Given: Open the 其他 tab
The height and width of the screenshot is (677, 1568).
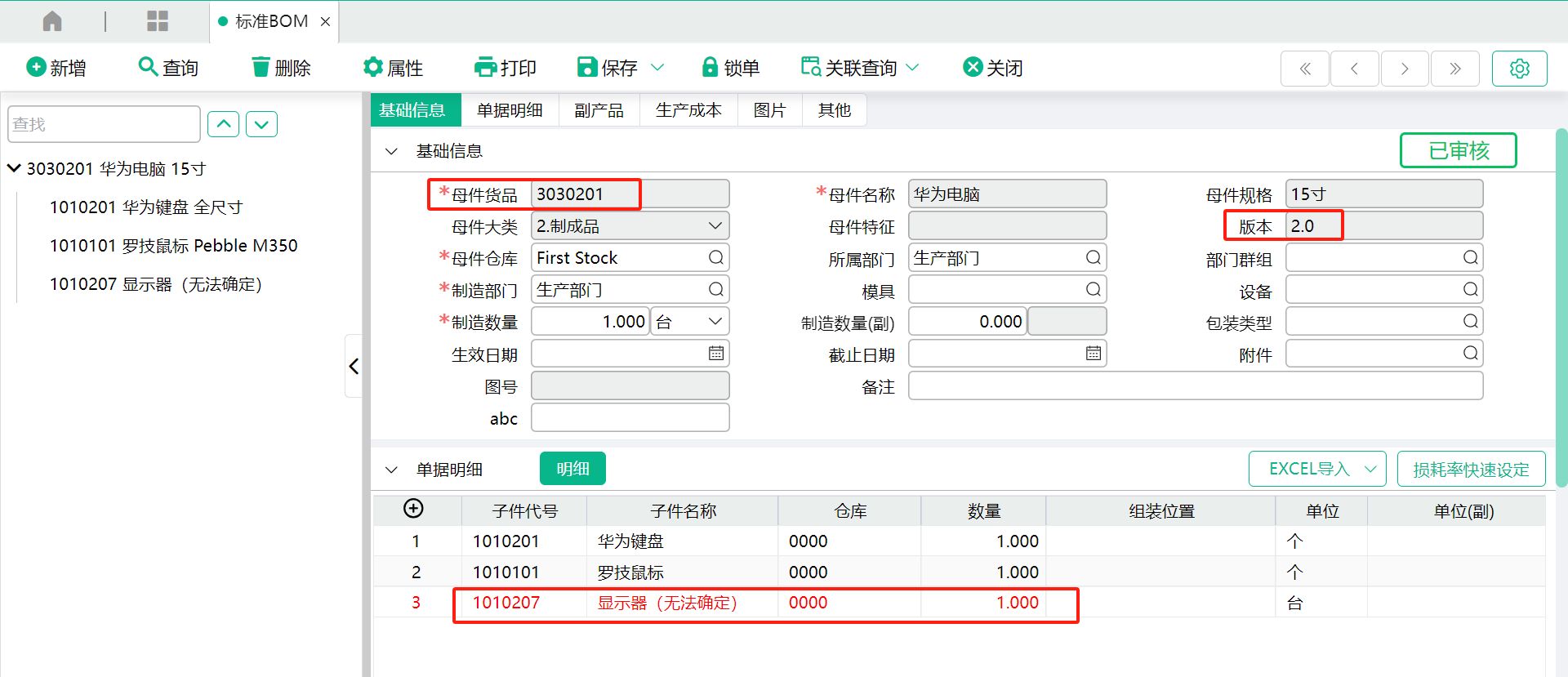Looking at the screenshot, I should pos(834,110).
